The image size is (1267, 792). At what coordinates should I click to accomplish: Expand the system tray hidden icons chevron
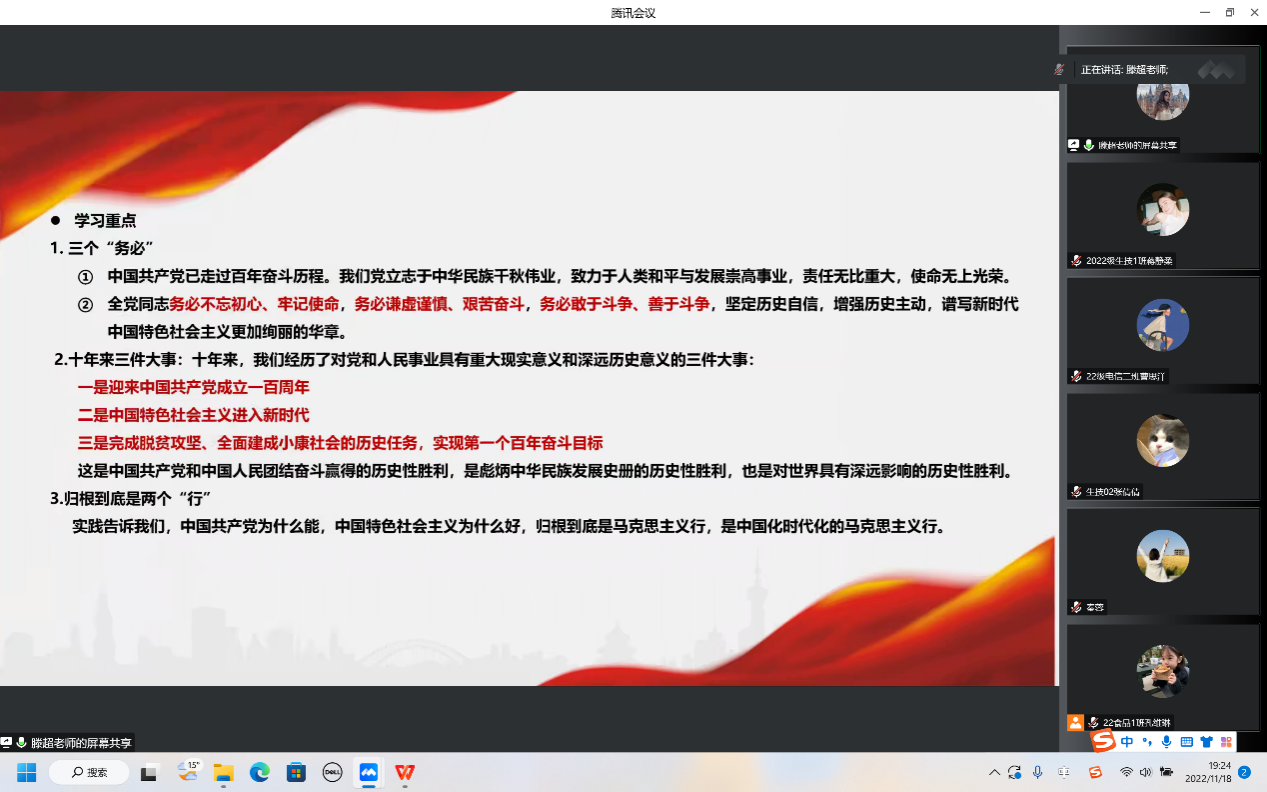994,772
